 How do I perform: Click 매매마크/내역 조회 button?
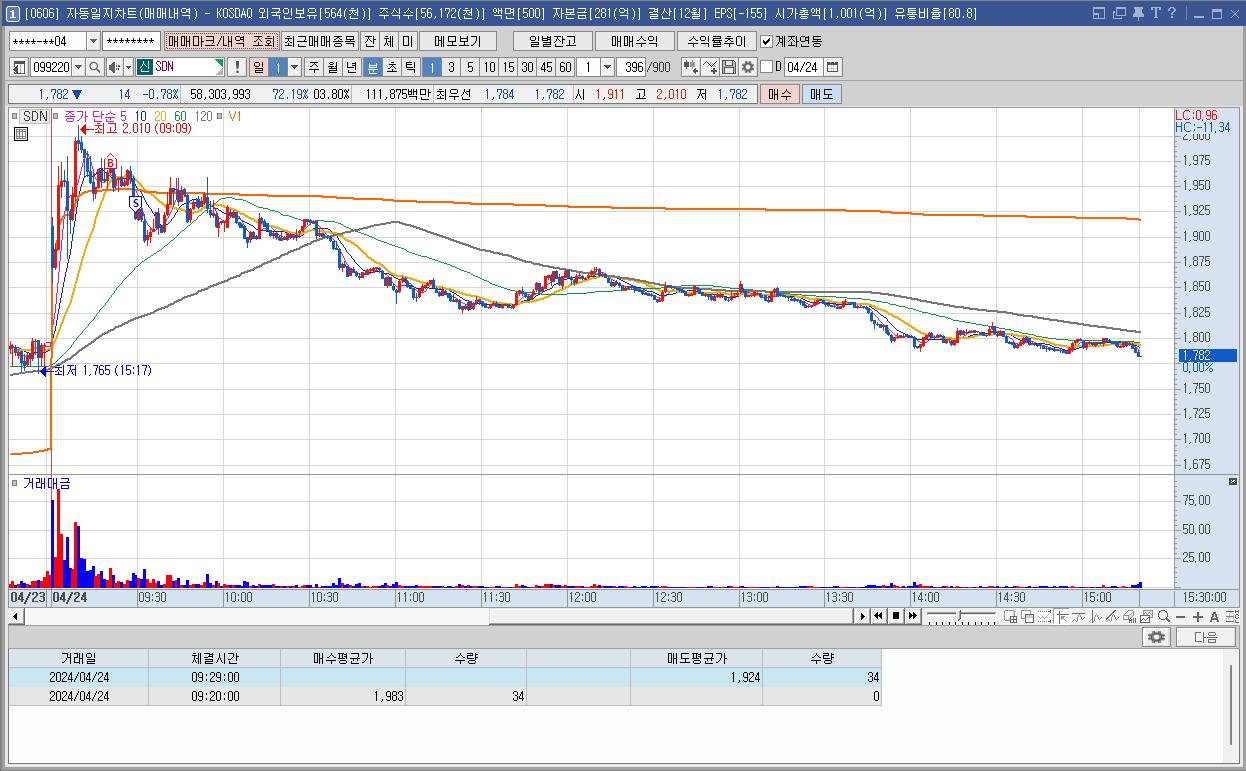point(221,41)
